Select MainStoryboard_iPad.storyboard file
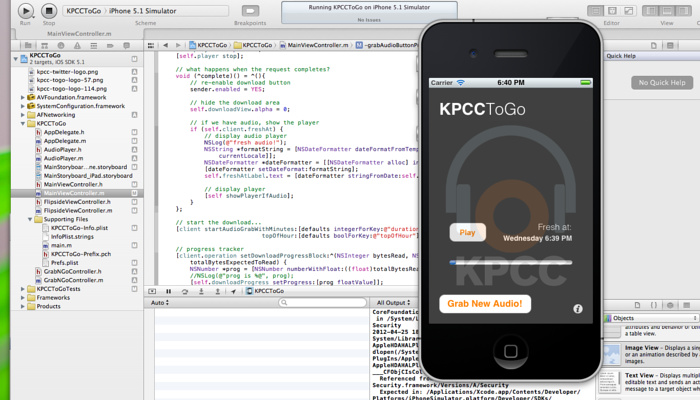 88,175
